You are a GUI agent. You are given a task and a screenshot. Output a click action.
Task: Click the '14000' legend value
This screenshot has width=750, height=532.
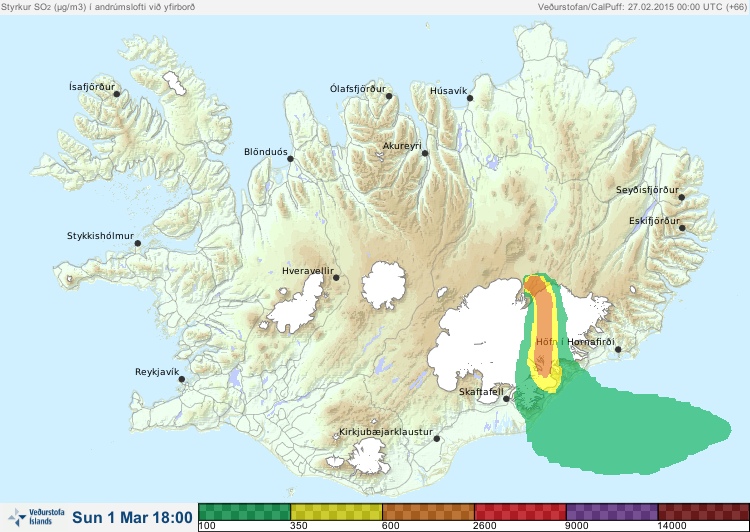point(672,526)
